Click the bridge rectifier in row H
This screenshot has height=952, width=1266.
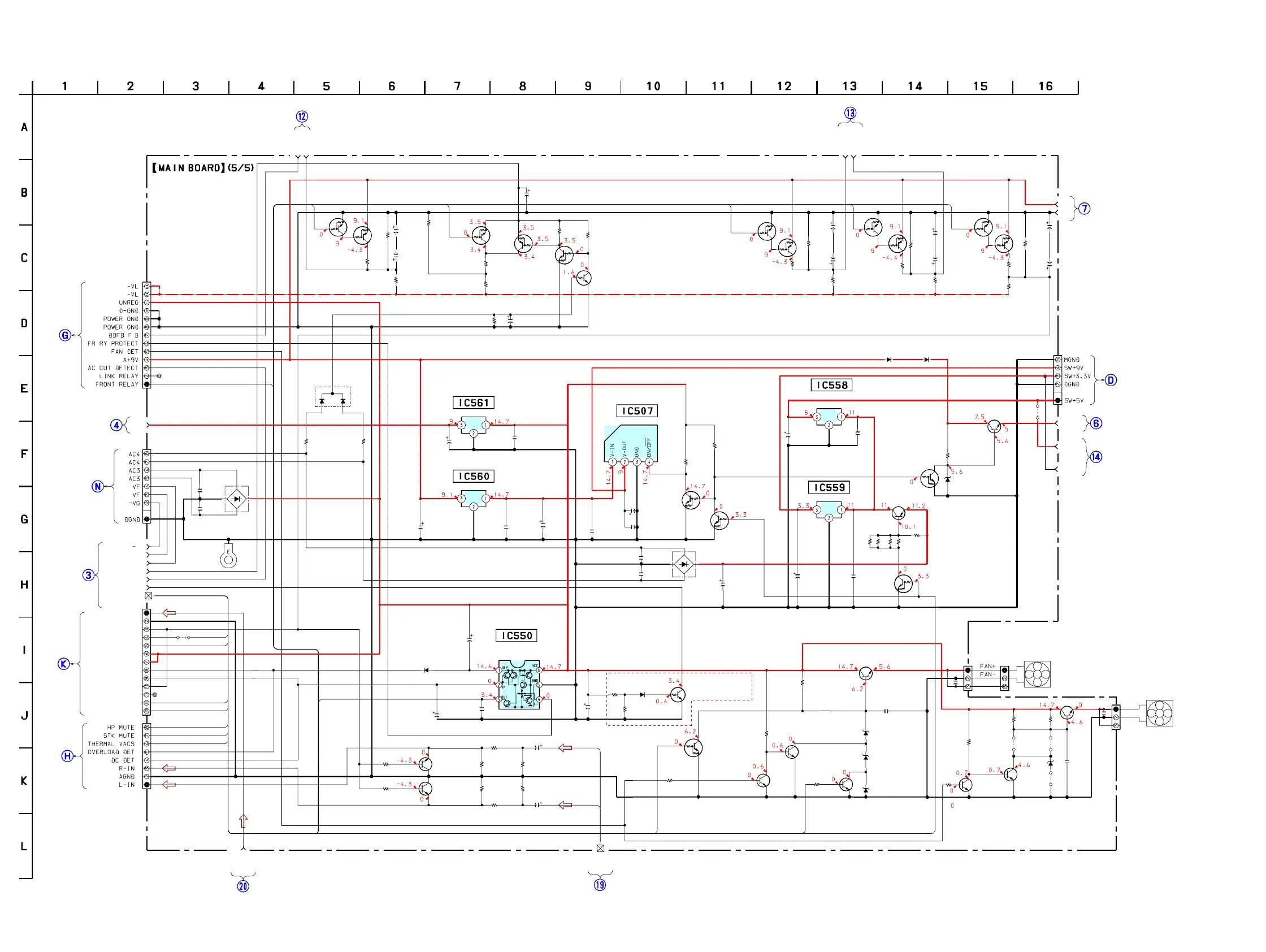(683, 564)
